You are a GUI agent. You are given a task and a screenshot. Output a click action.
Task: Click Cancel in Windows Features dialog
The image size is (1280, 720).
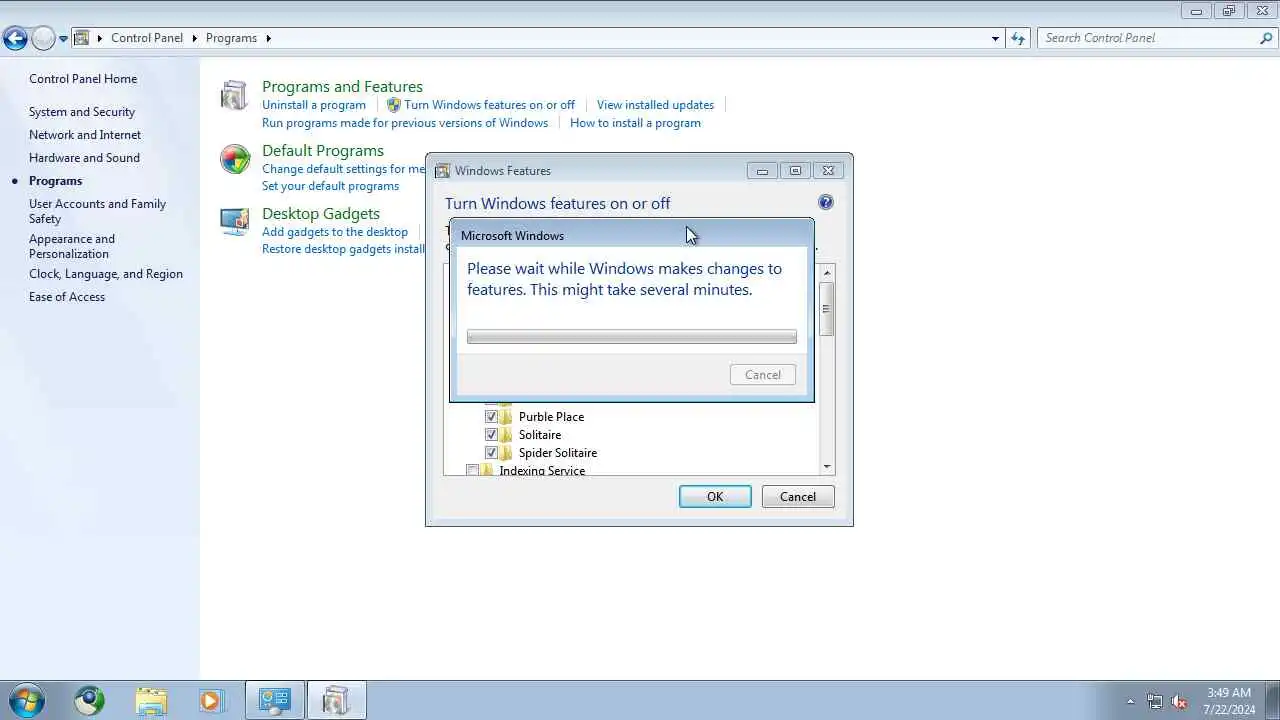(x=798, y=497)
